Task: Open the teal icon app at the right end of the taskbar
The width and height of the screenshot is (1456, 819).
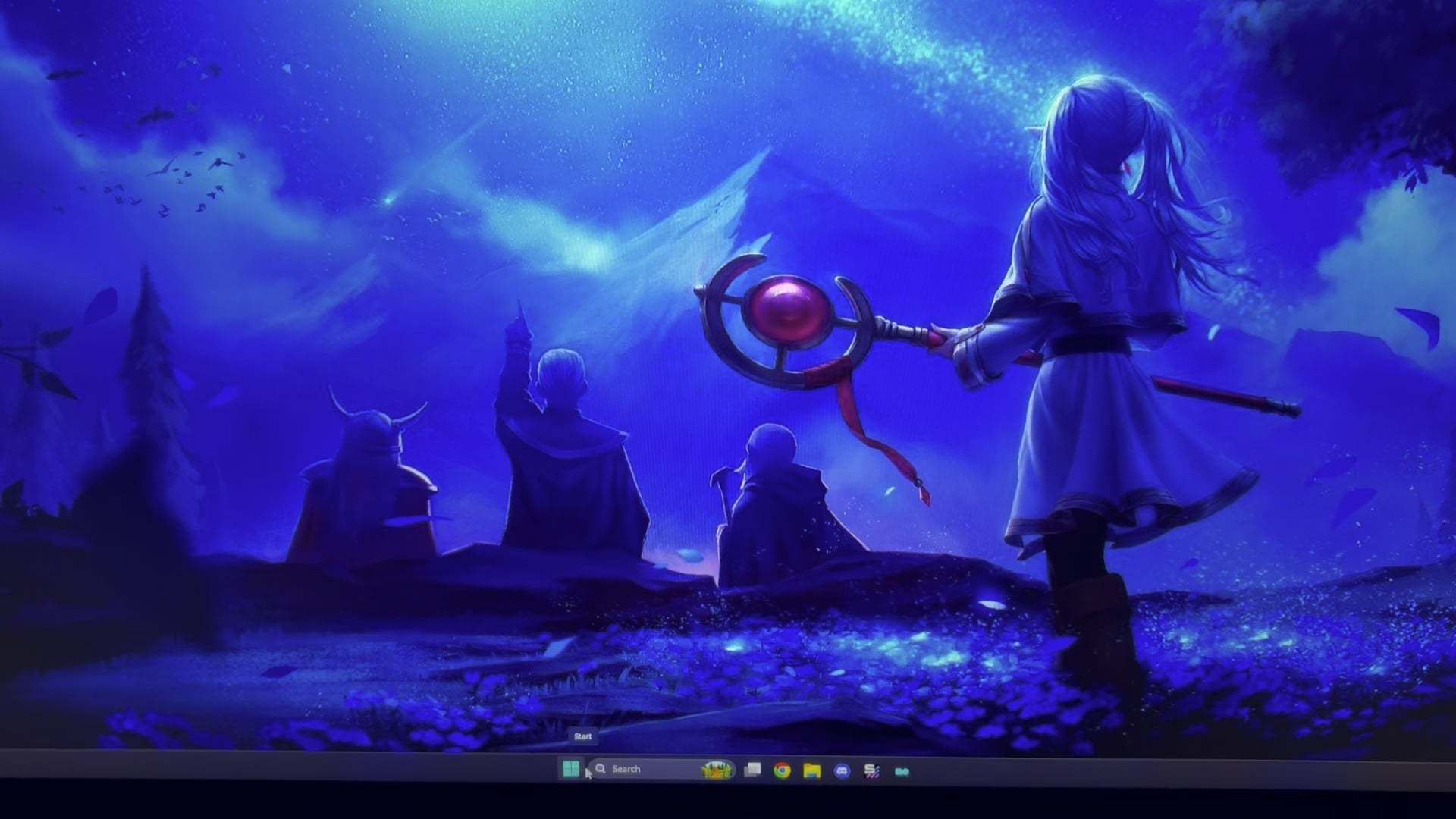Action: pyautogui.click(x=902, y=772)
